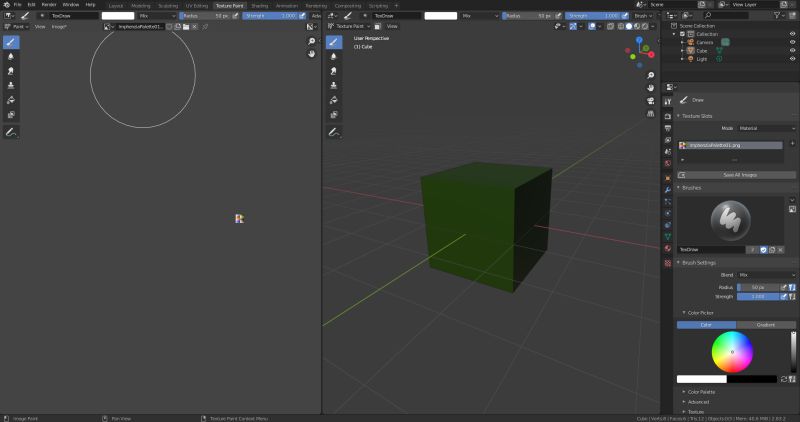This screenshot has height=422, width=800.
Task: Select Draw brush tool in 3D viewport
Action: click(334, 42)
